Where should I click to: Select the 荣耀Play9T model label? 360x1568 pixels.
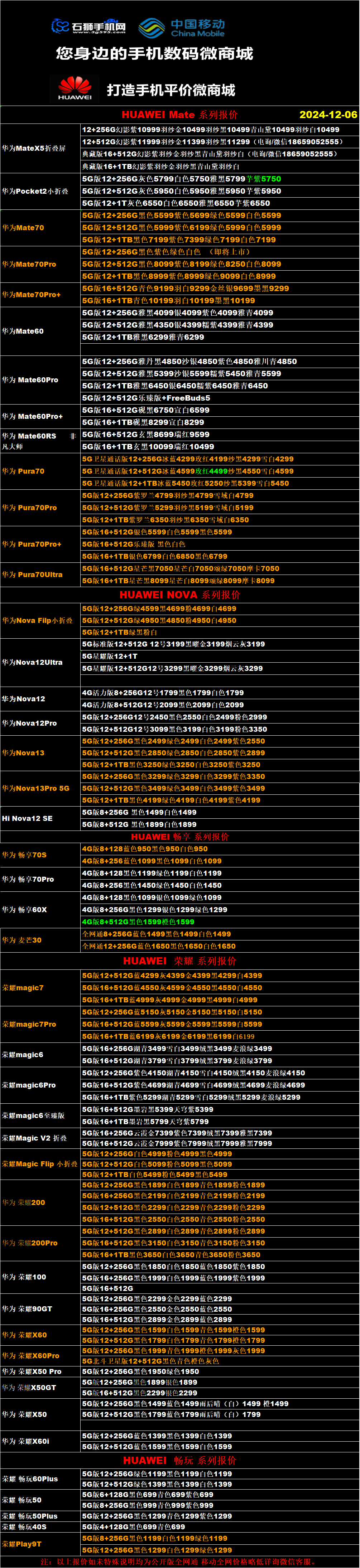click(x=22, y=1544)
